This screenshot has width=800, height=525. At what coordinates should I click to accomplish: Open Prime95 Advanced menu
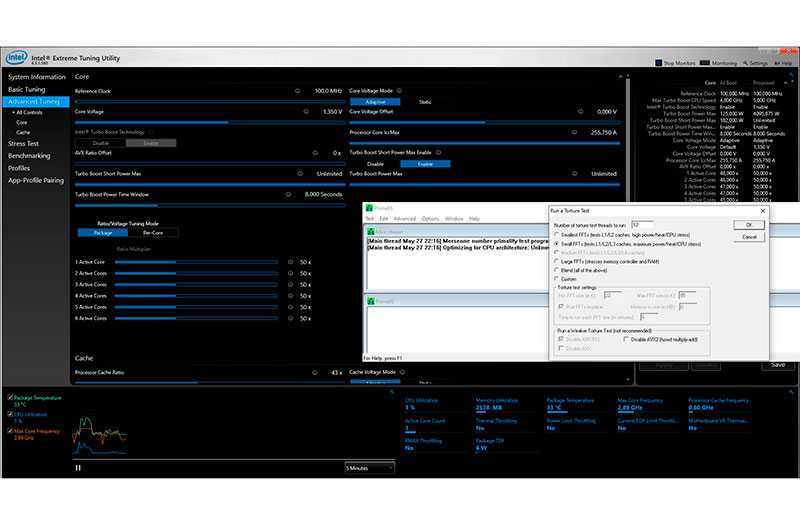[405, 218]
